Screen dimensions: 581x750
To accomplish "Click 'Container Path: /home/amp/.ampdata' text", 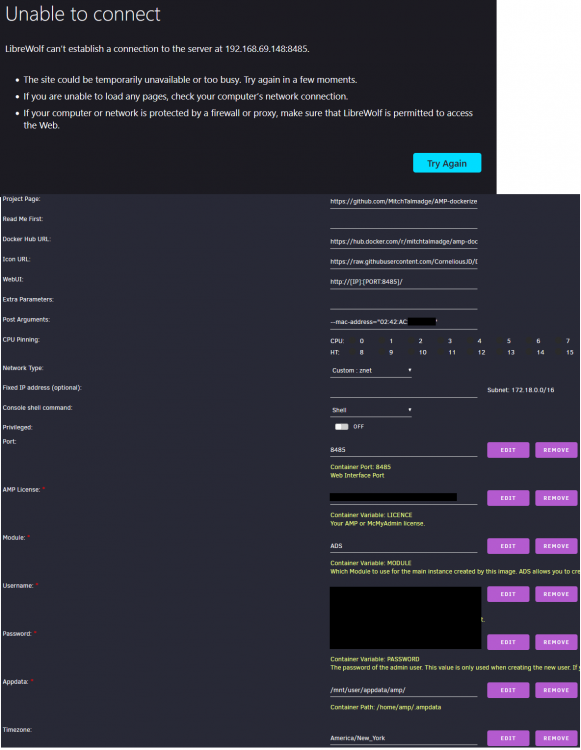I will 385,707.
